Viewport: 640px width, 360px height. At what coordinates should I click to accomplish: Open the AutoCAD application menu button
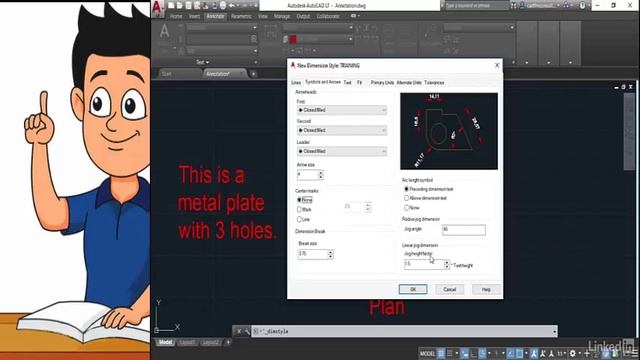pyautogui.click(x=158, y=8)
